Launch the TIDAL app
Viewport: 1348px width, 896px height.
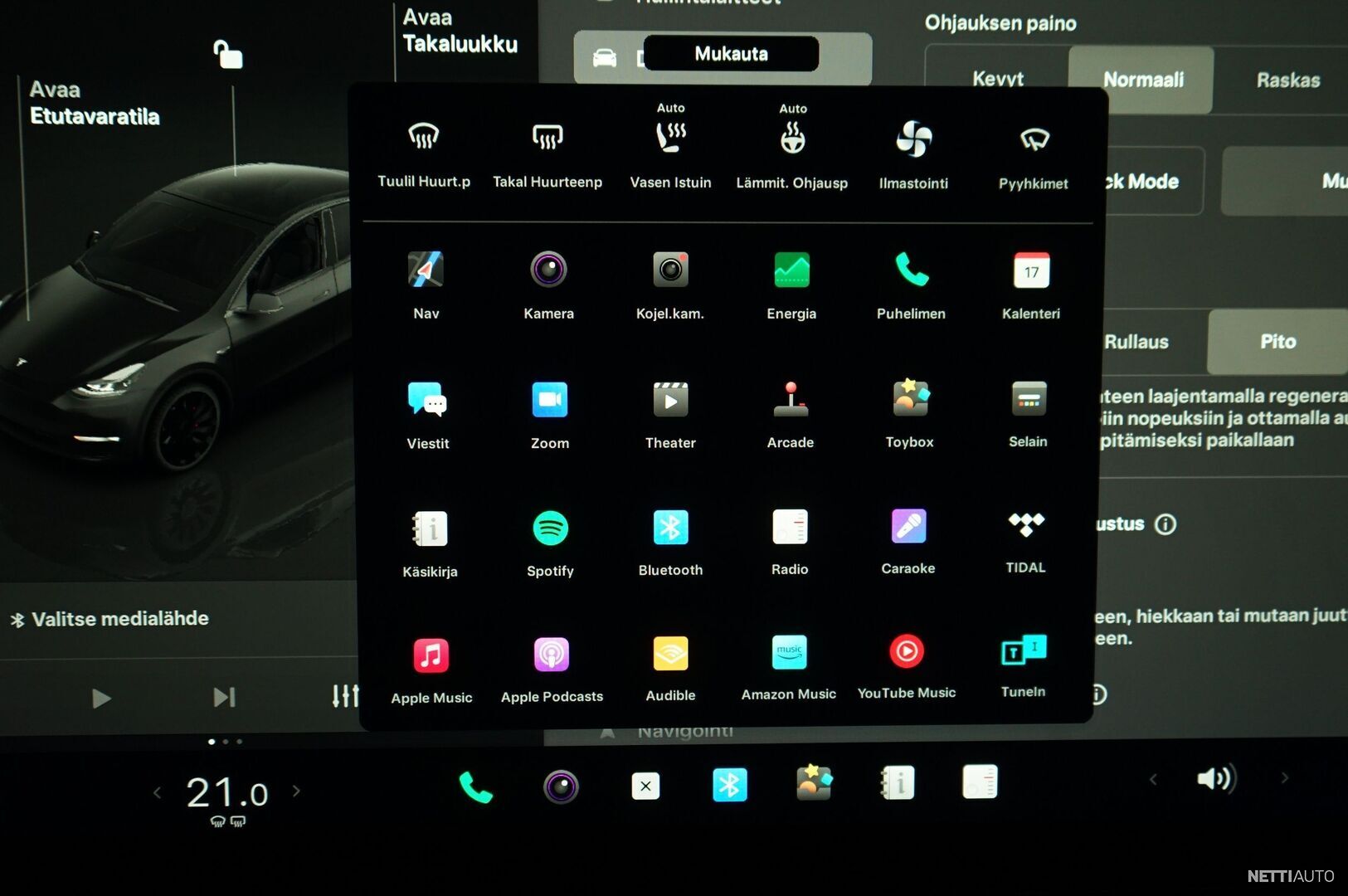(x=1026, y=541)
